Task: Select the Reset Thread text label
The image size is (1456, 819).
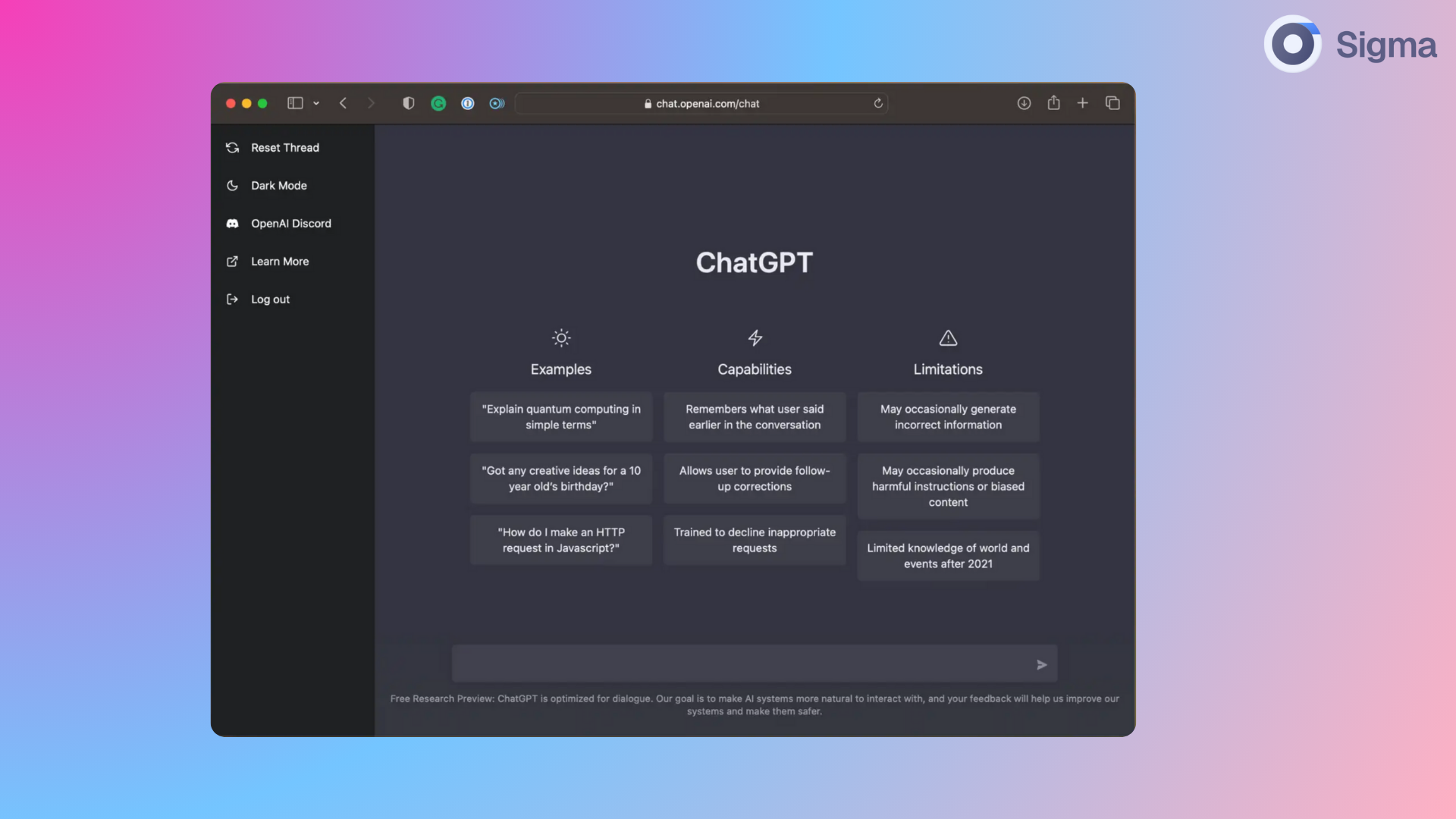Action: point(285,148)
